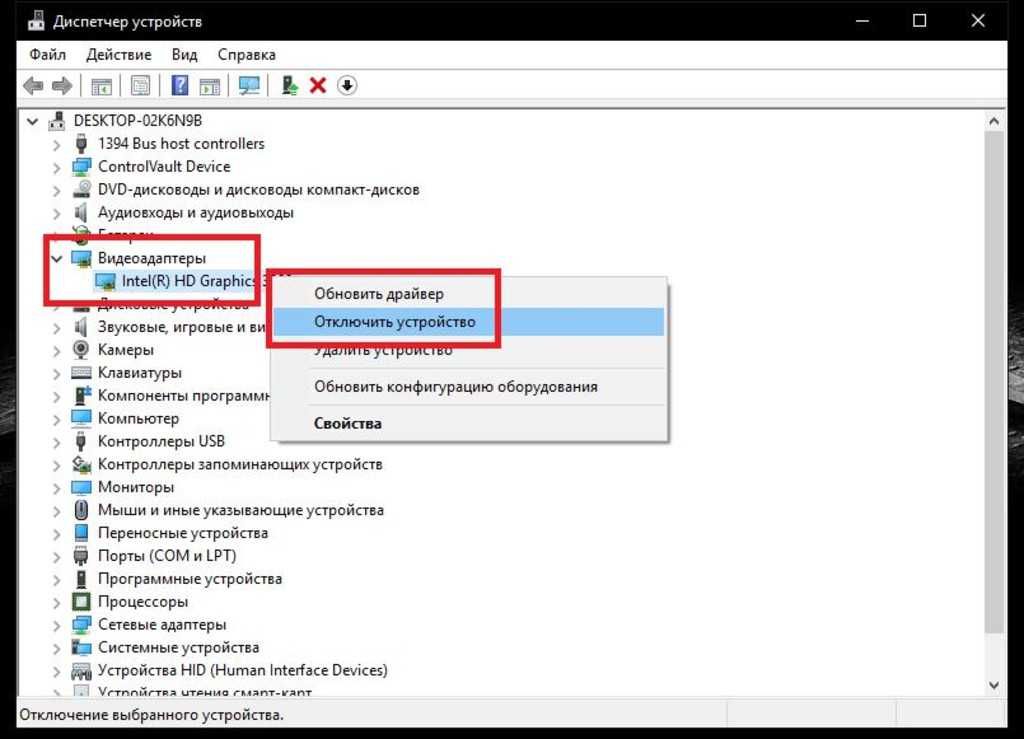Click the down-arrow disable device toolbar icon
The image size is (1024, 739).
click(x=347, y=86)
